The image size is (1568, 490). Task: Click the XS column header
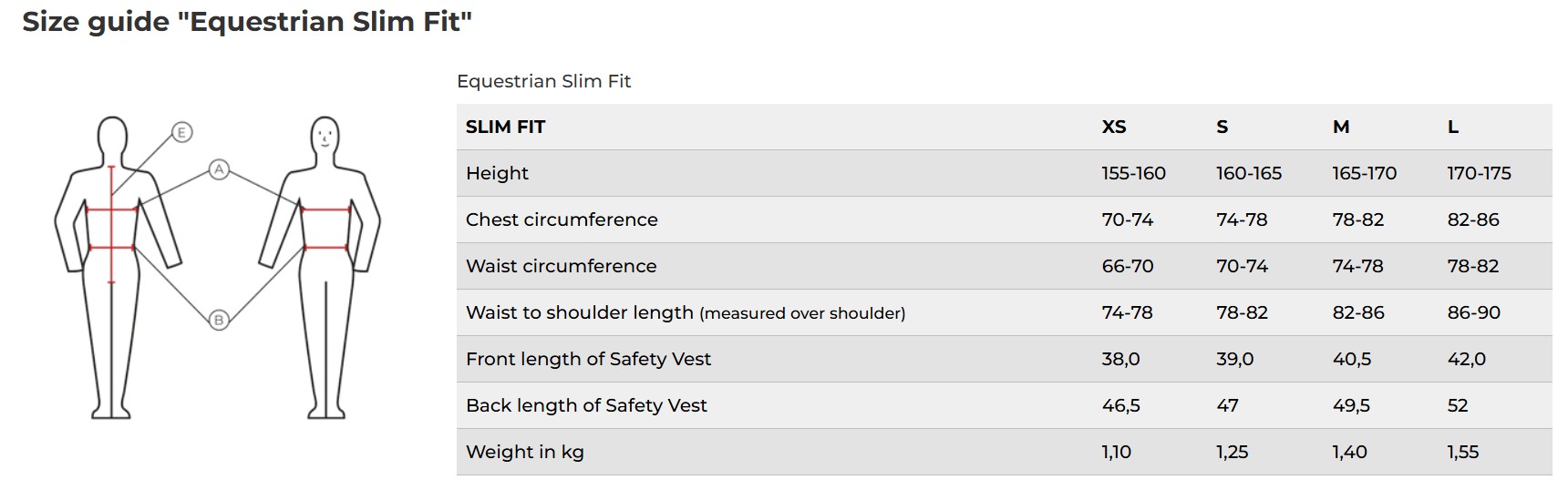[1113, 128]
